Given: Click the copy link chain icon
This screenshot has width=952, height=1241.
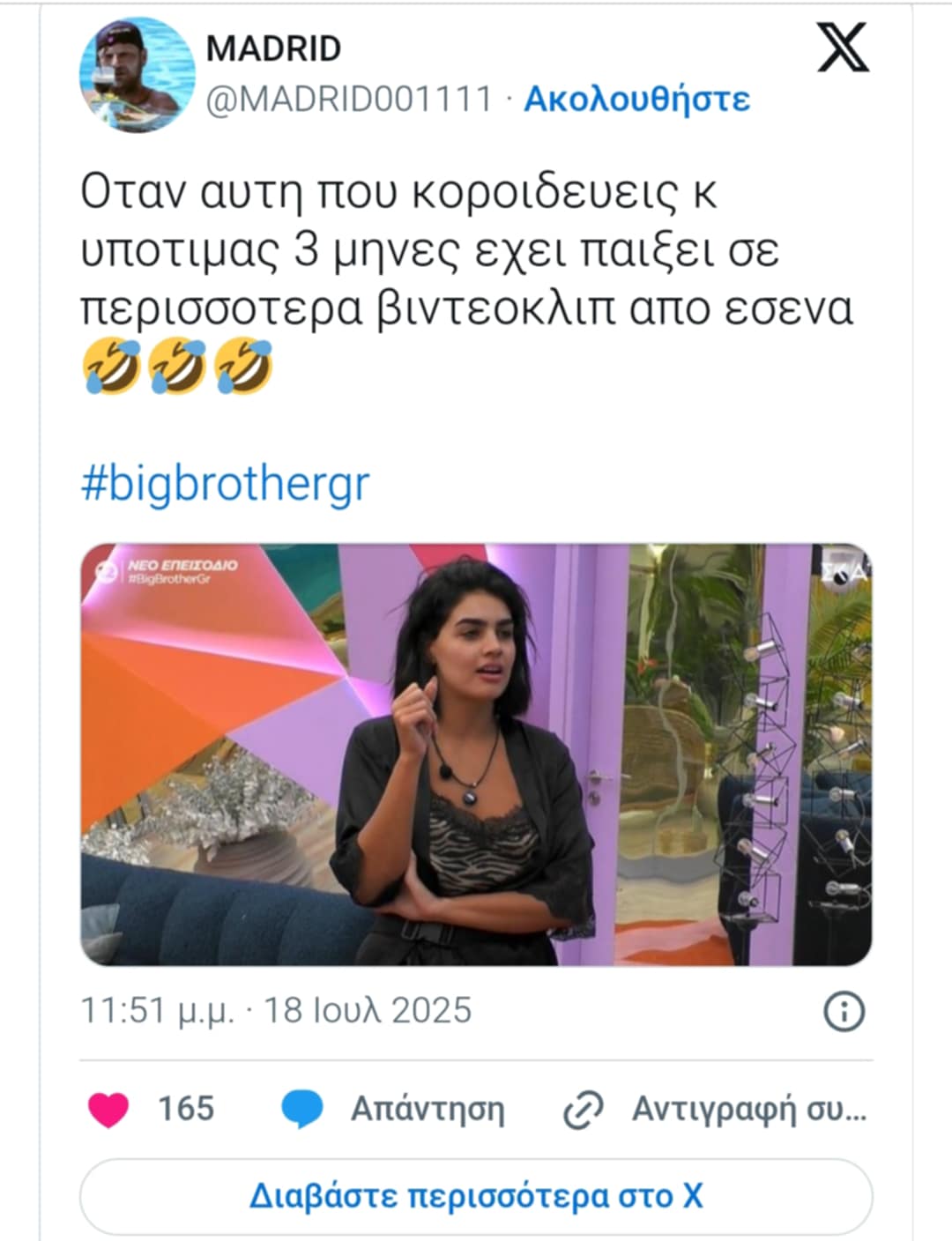Looking at the screenshot, I should [x=583, y=1110].
